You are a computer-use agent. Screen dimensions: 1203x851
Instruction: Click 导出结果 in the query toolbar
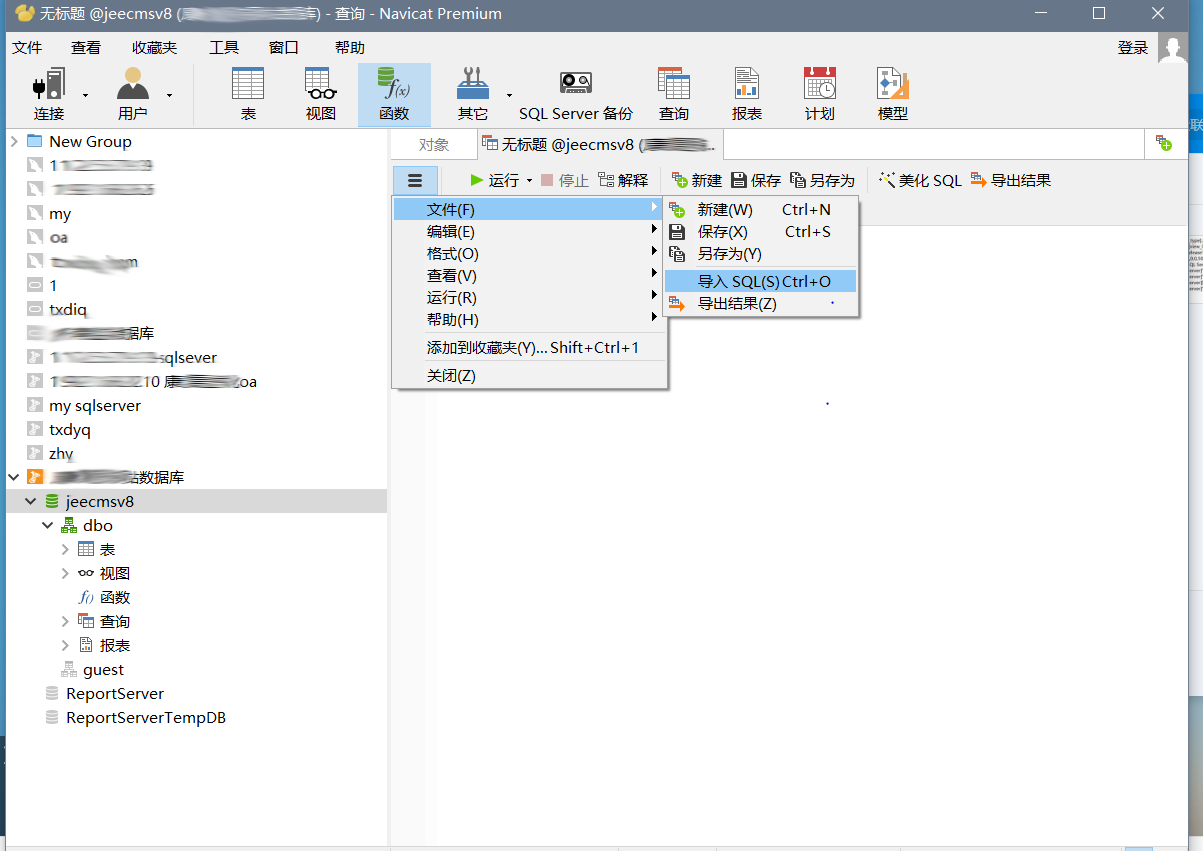(x=1011, y=181)
